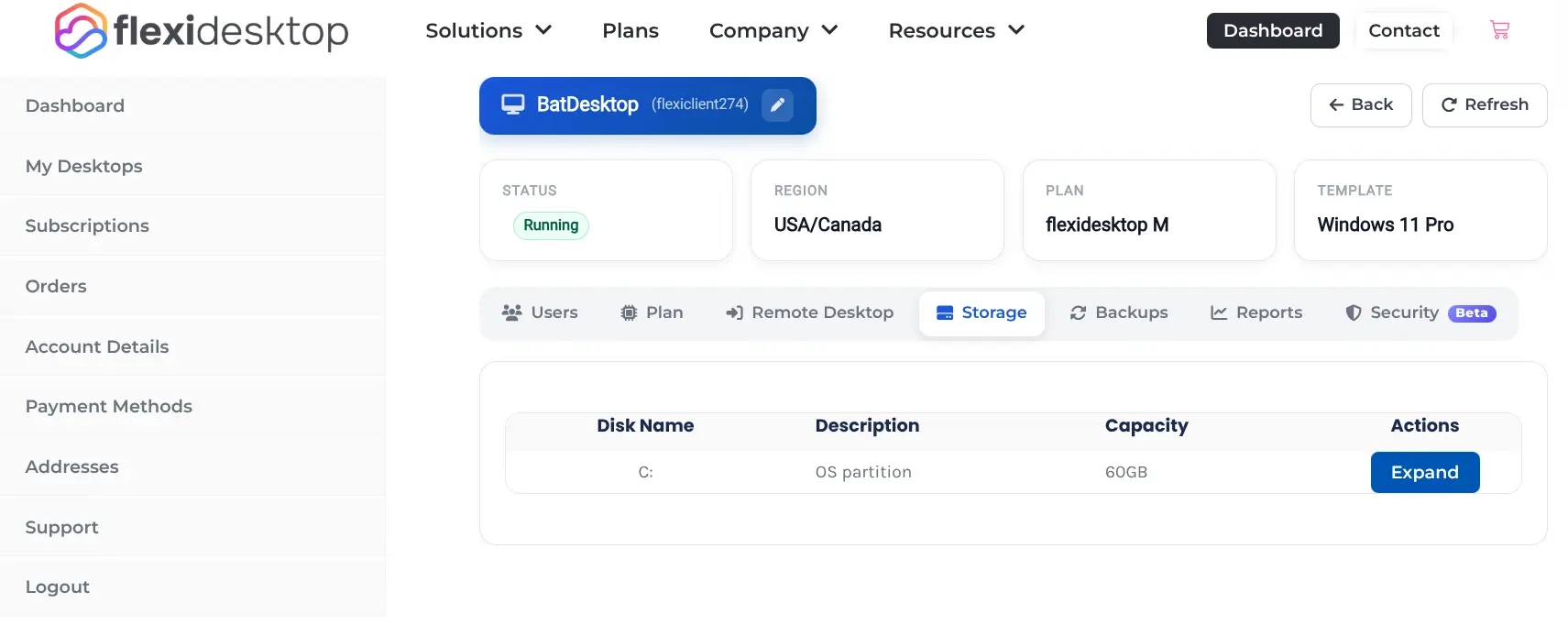This screenshot has width=1568, height=625.
Task: Click the Storage tab drive icon
Action: click(945, 312)
